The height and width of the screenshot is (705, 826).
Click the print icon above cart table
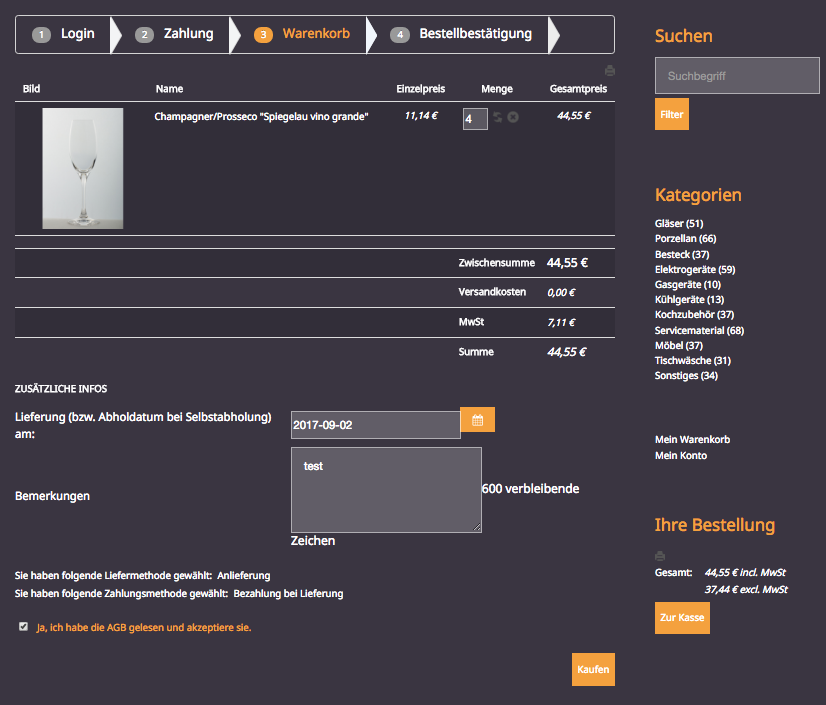(609, 71)
